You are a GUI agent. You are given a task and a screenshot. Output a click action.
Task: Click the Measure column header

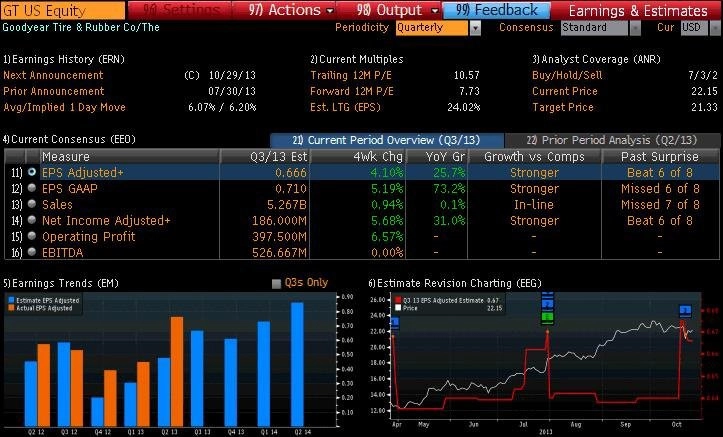[x=130, y=157]
